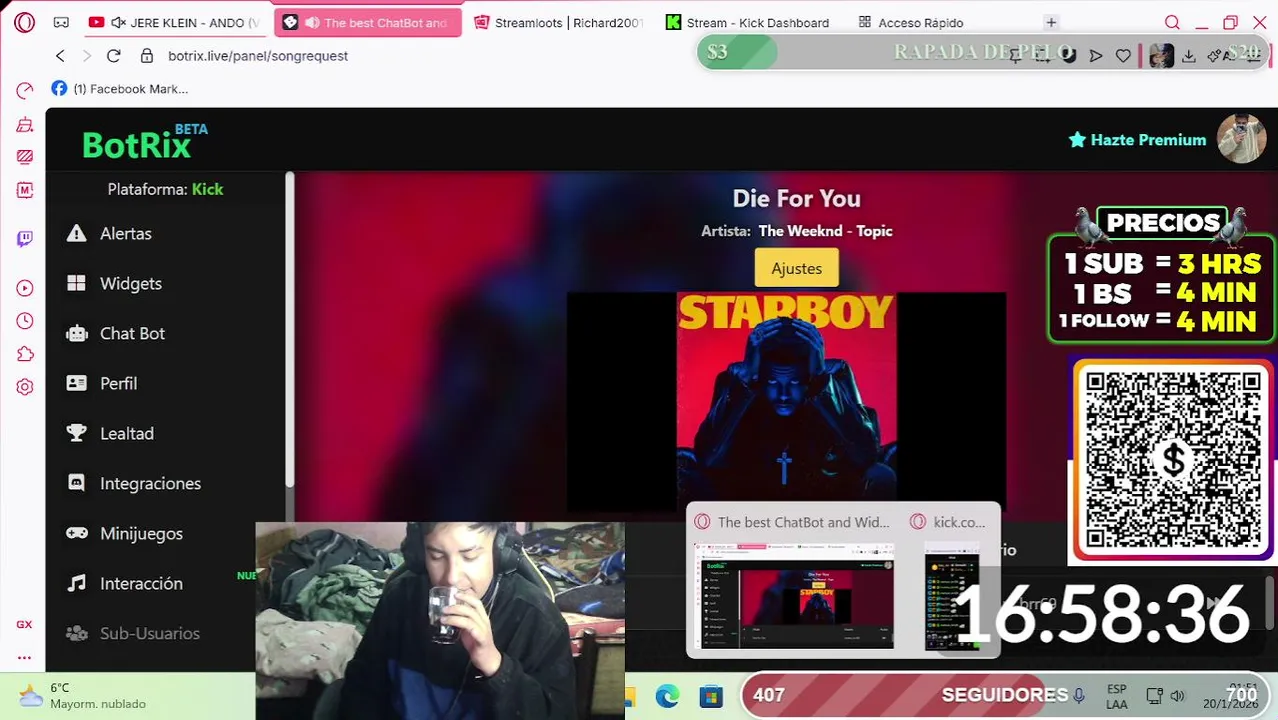Search tabs with magnifier icon
Screen dimensions: 1278x720
coord(1172,22)
